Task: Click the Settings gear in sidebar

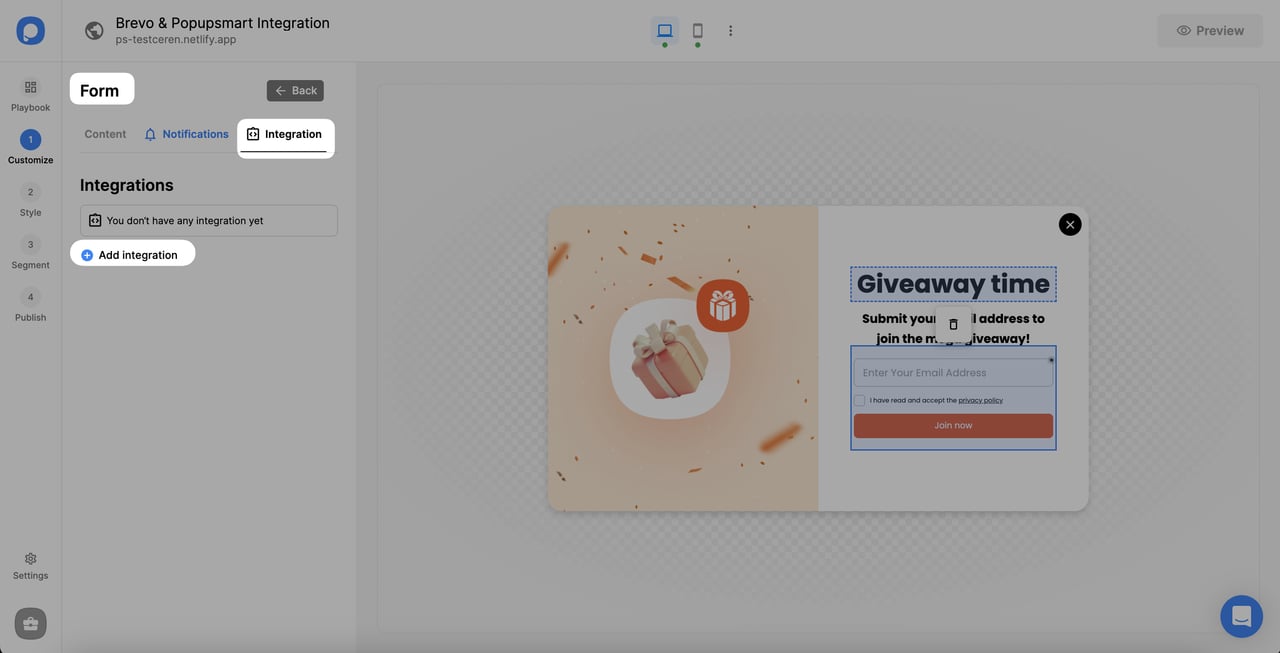Action: (x=30, y=559)
